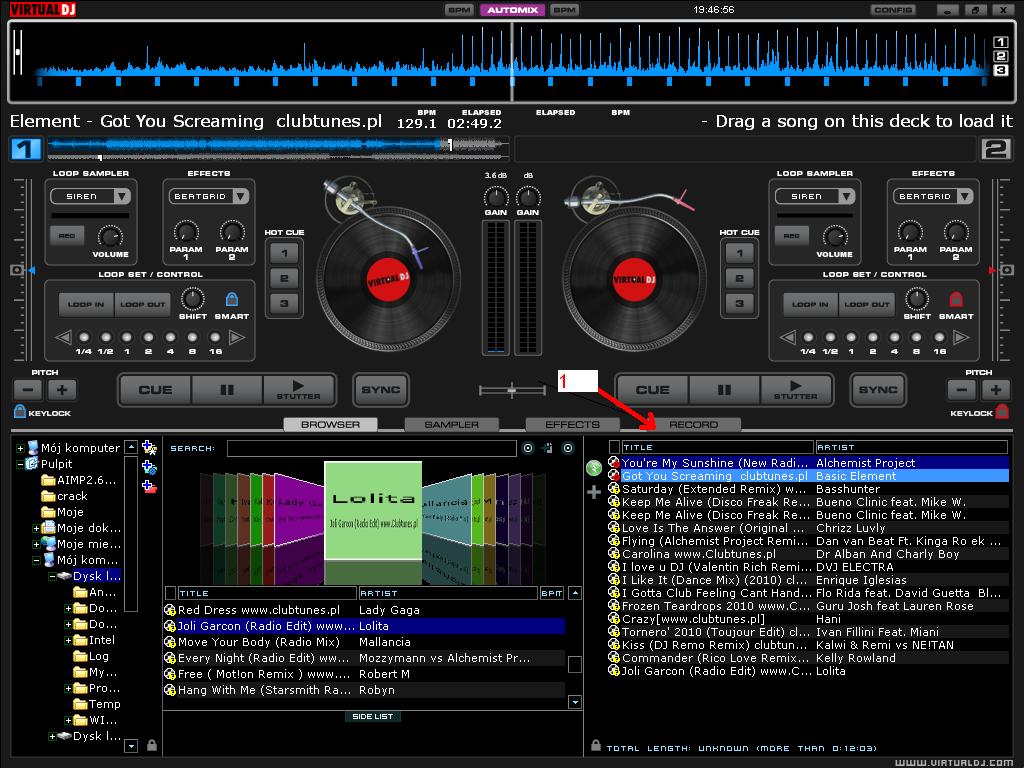Switch to the EFFECTS tab
Screen dimensions: 1024x768
573,424
